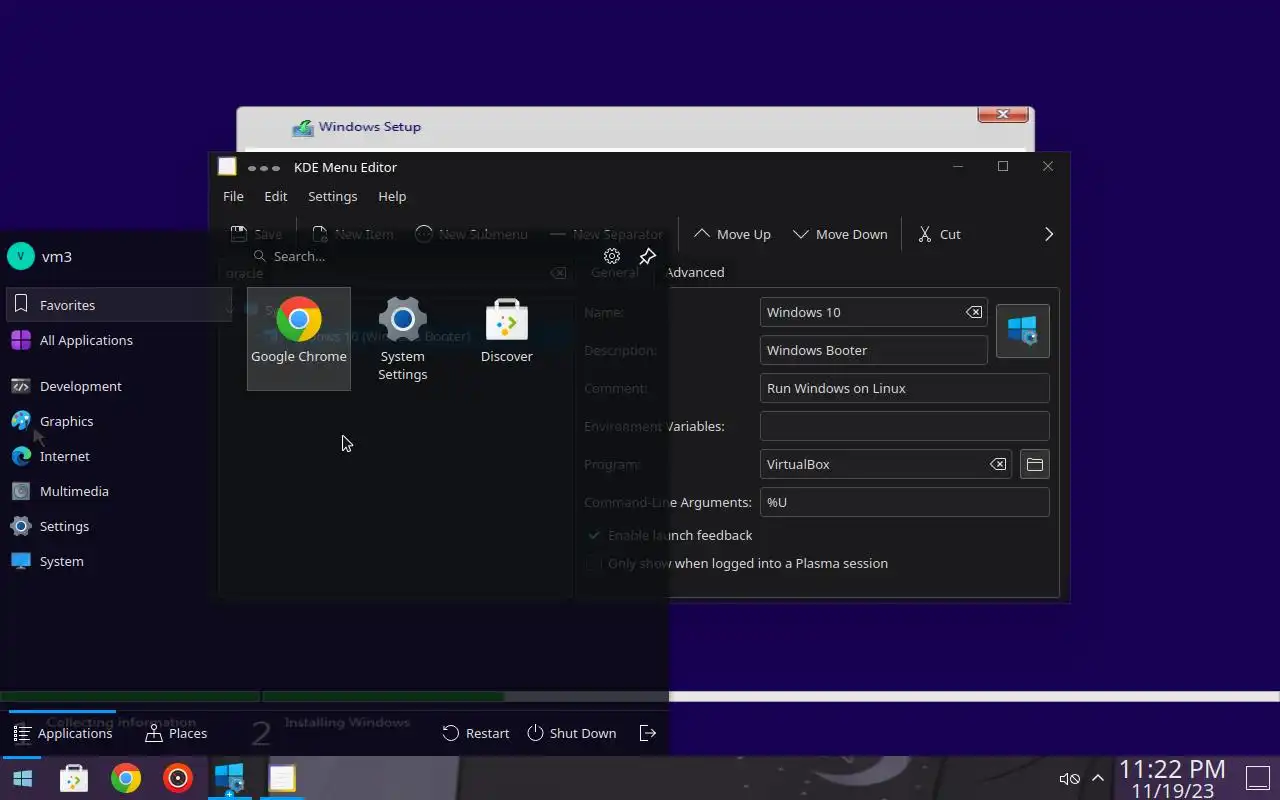Clear the Name field text
1280x800 pixels.
[974, 312]
